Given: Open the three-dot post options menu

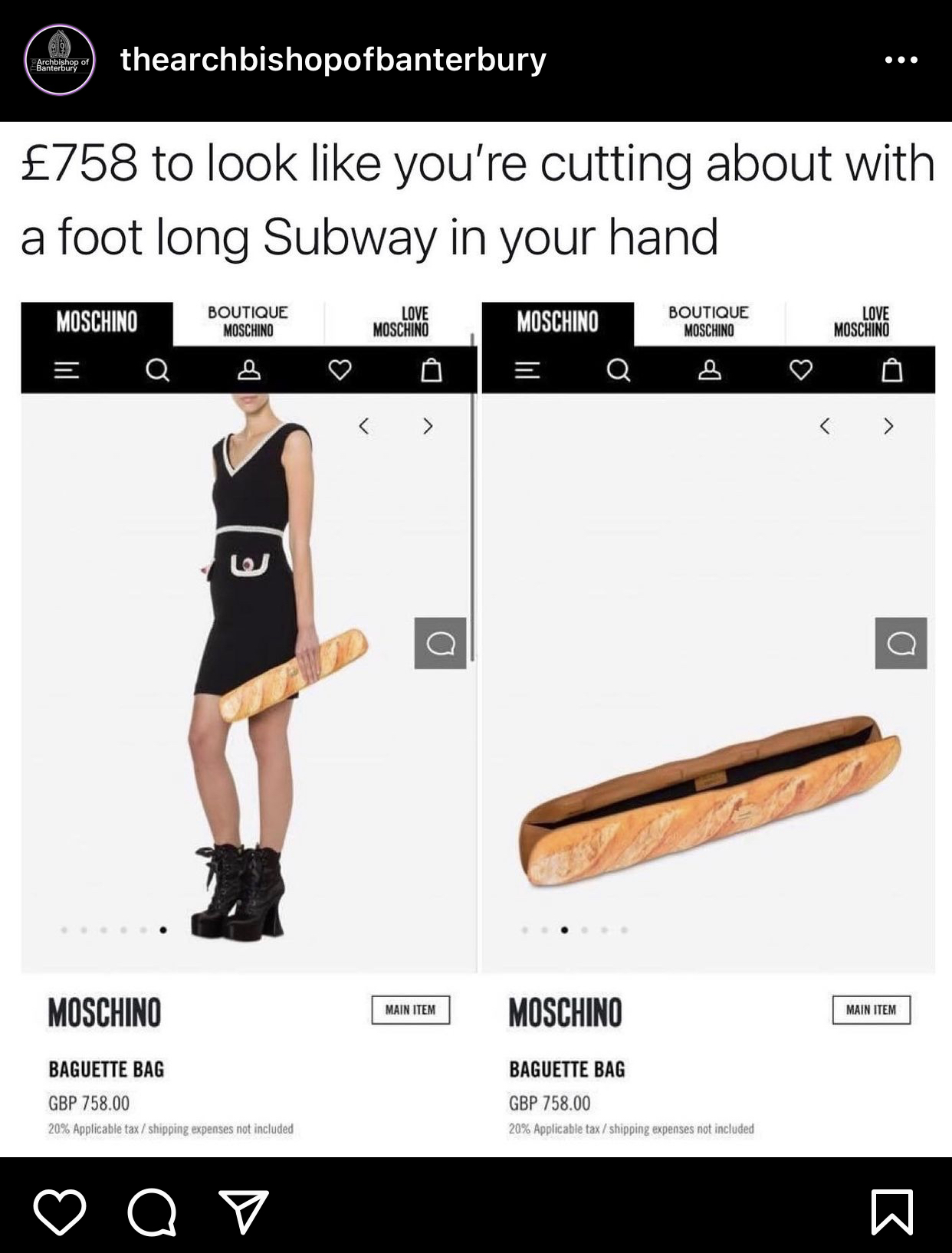Looking at the screenshot, I should pyautogui.click(x=901, y=60).
